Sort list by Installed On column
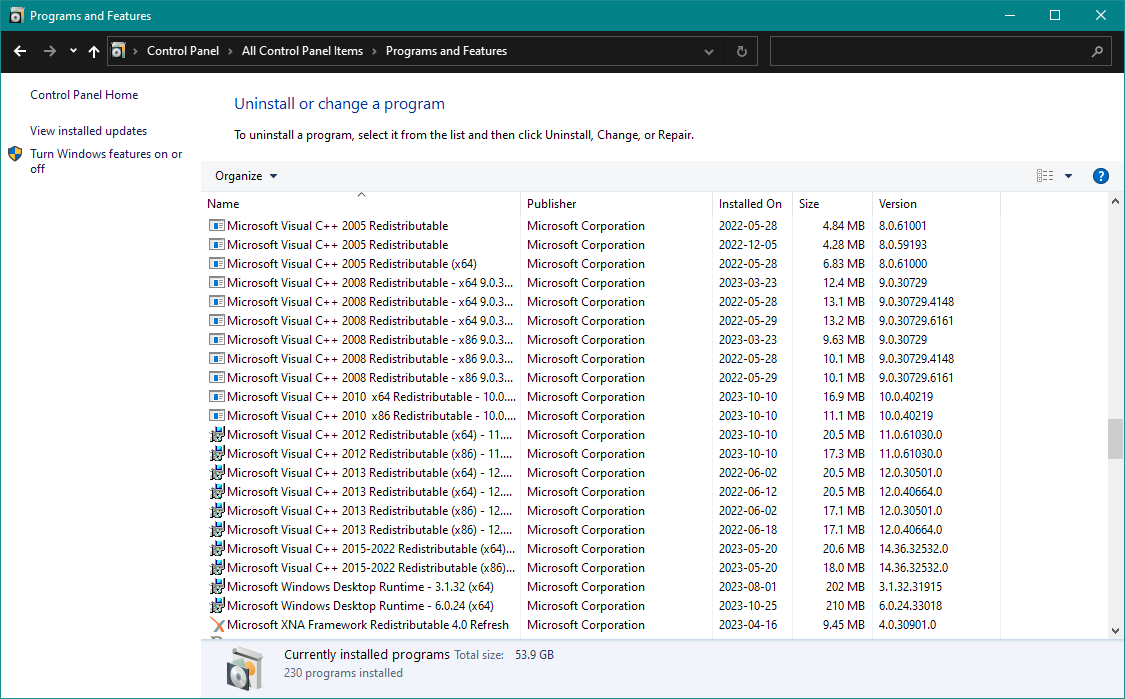This screenshot has height=699, width=1125. point(752,204)
